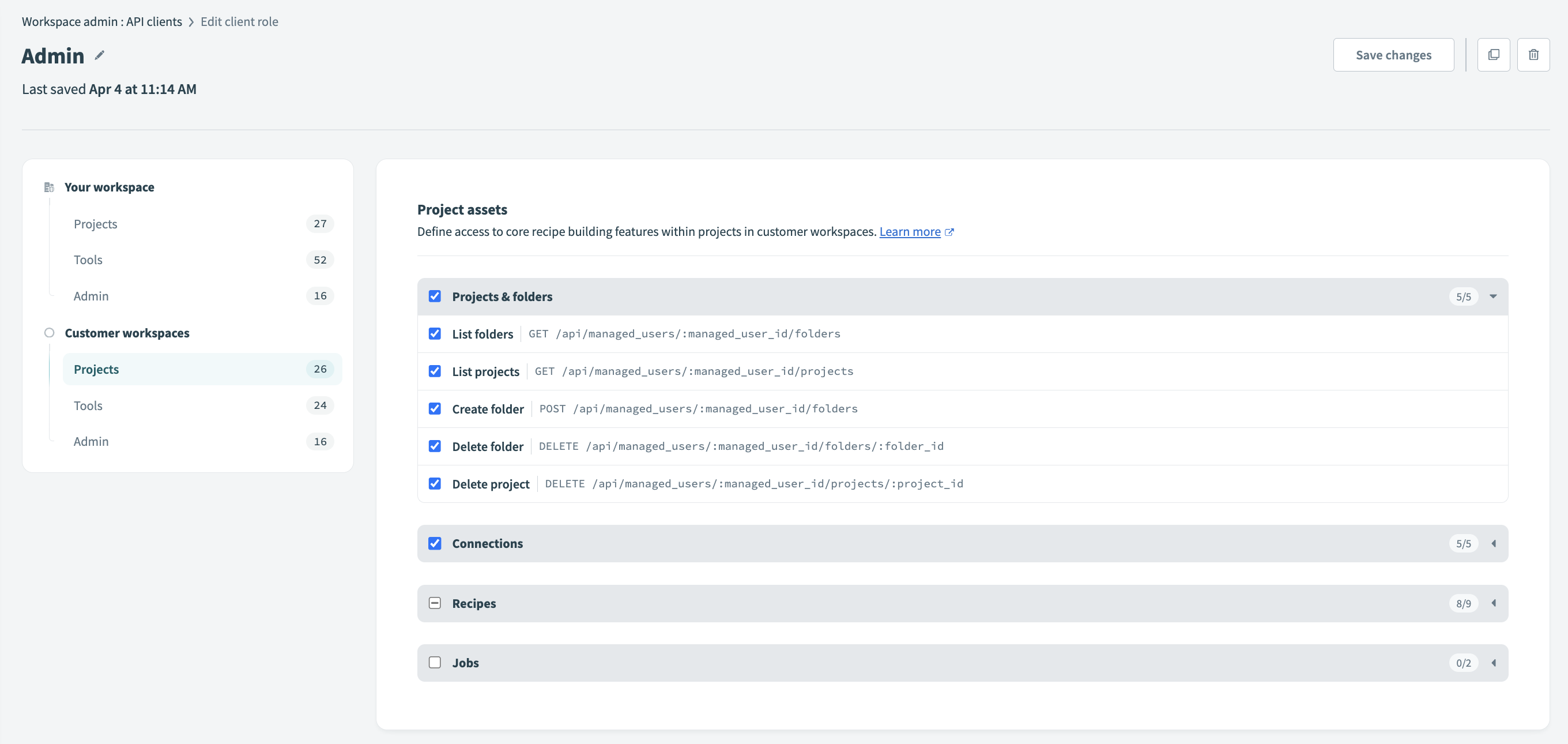Open Tools under Your workspace

(x=202, y=260)
